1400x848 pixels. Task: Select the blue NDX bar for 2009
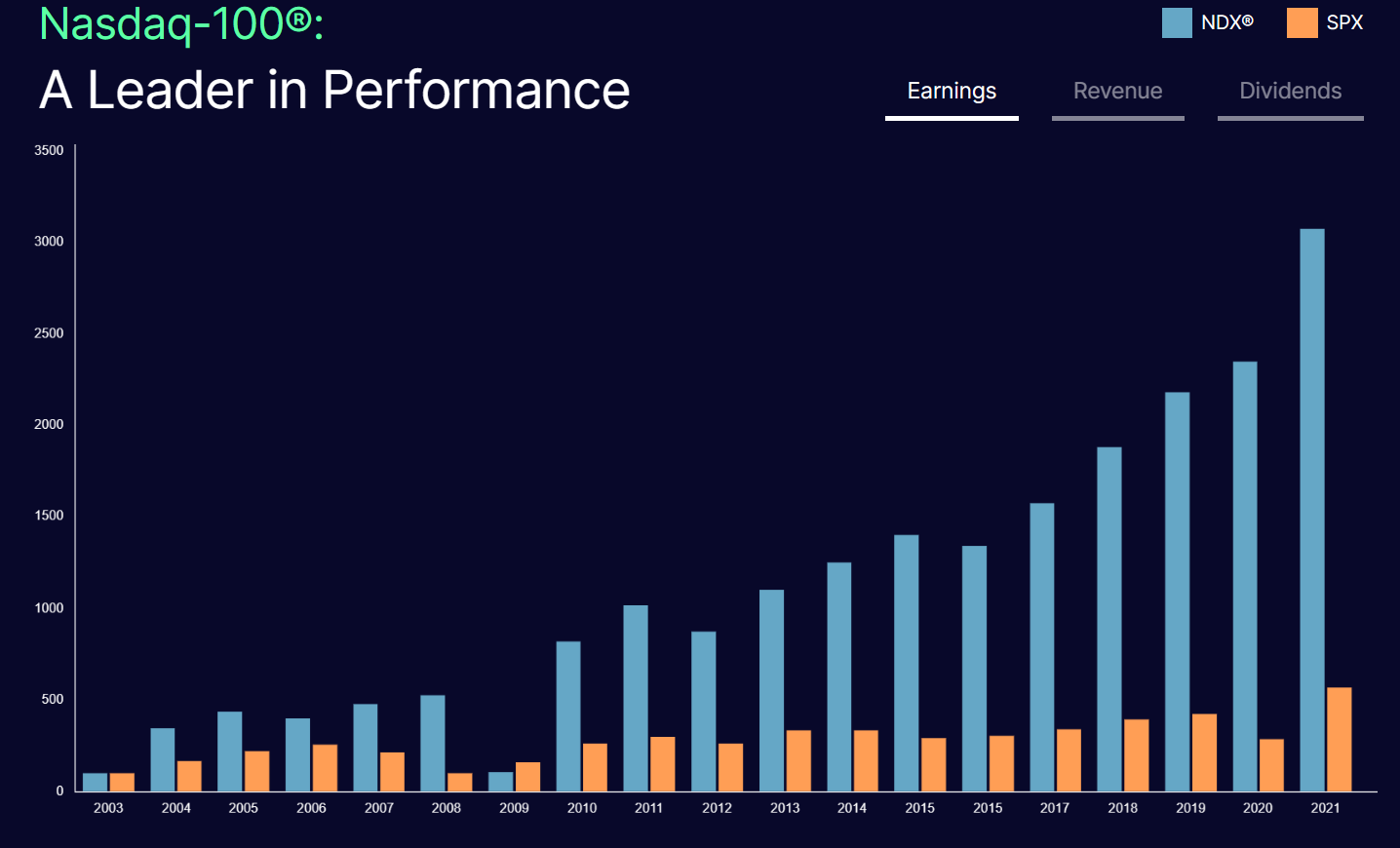pyautogui.click(x=501, y=782)
